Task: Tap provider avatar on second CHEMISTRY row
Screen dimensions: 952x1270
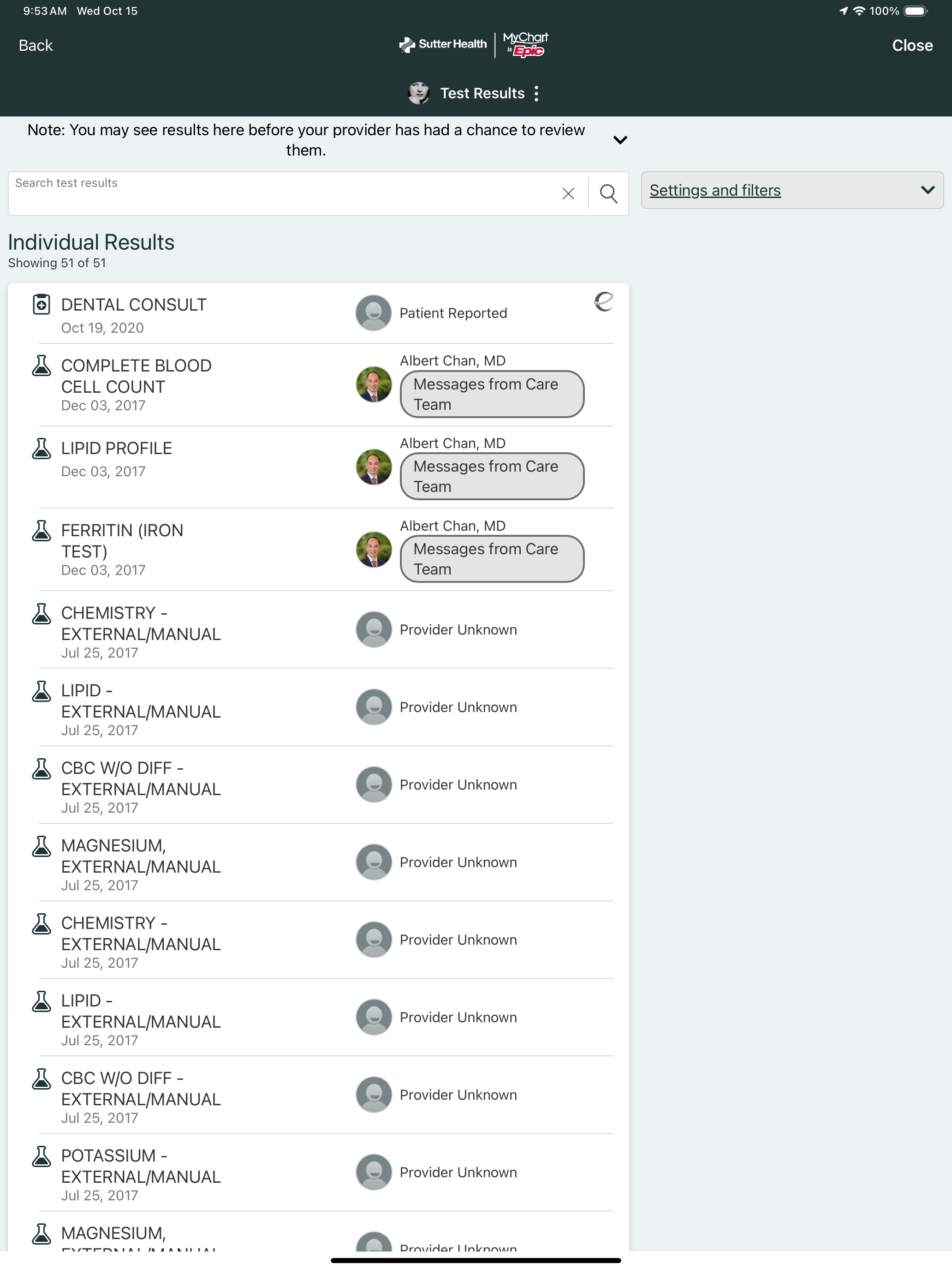Action: click(x=374, y=940)
